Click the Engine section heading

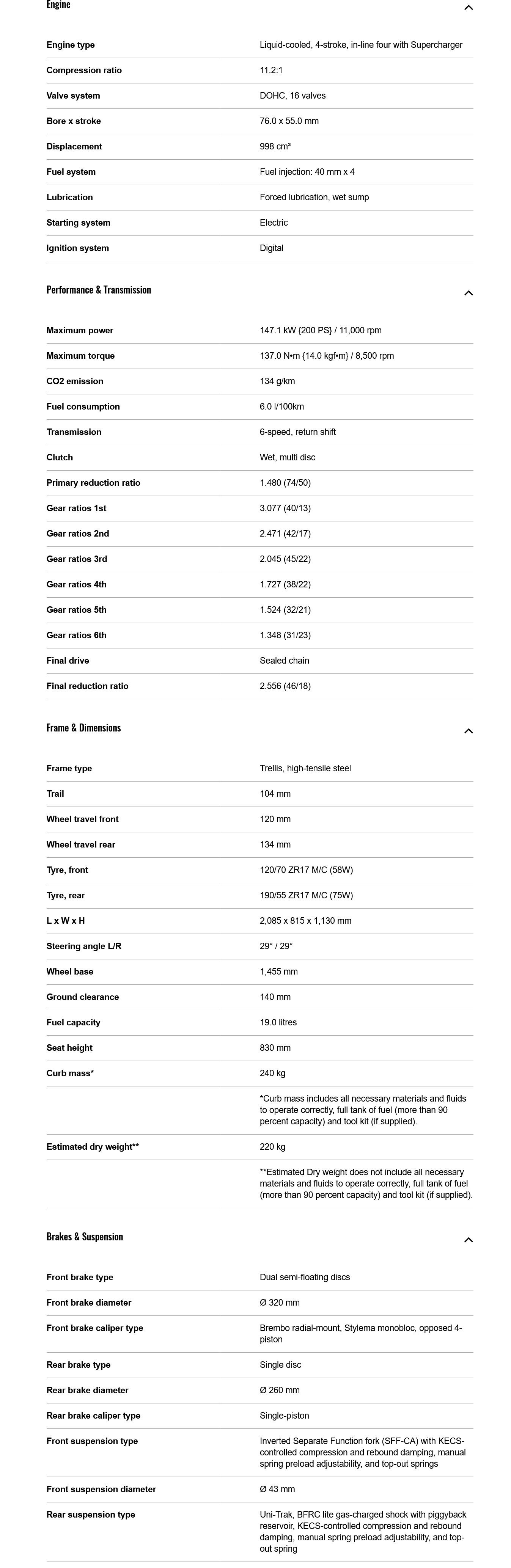[58, 5]
